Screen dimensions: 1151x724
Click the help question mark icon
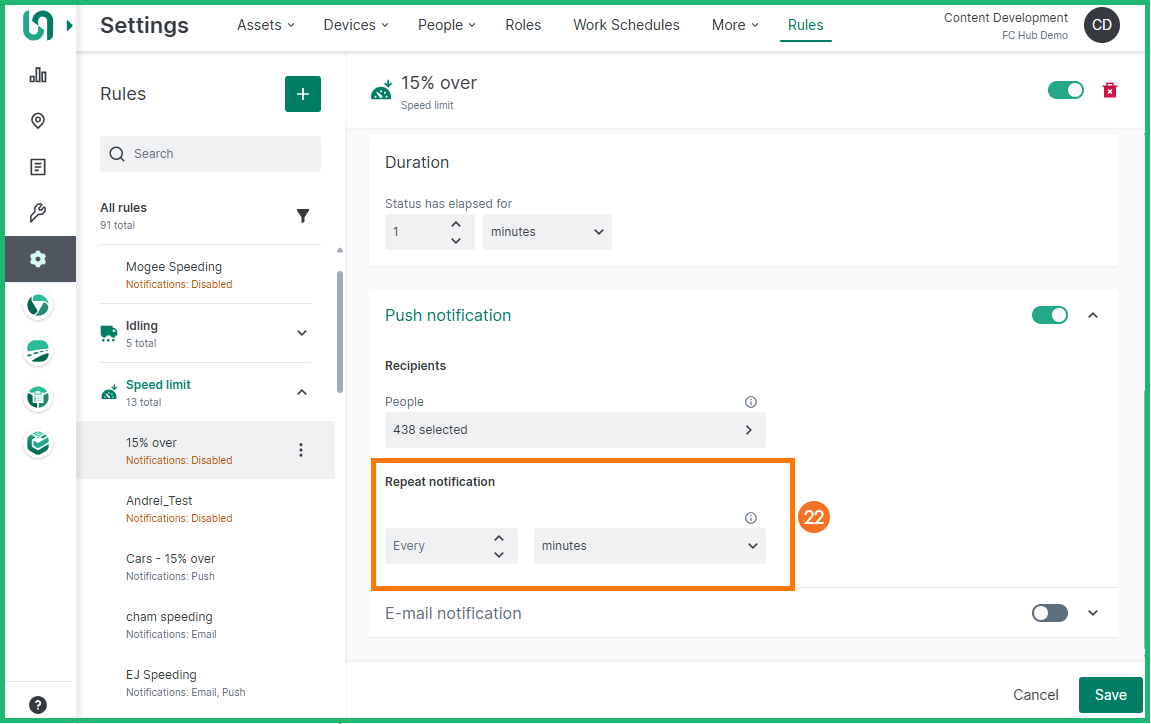(38, 704)
